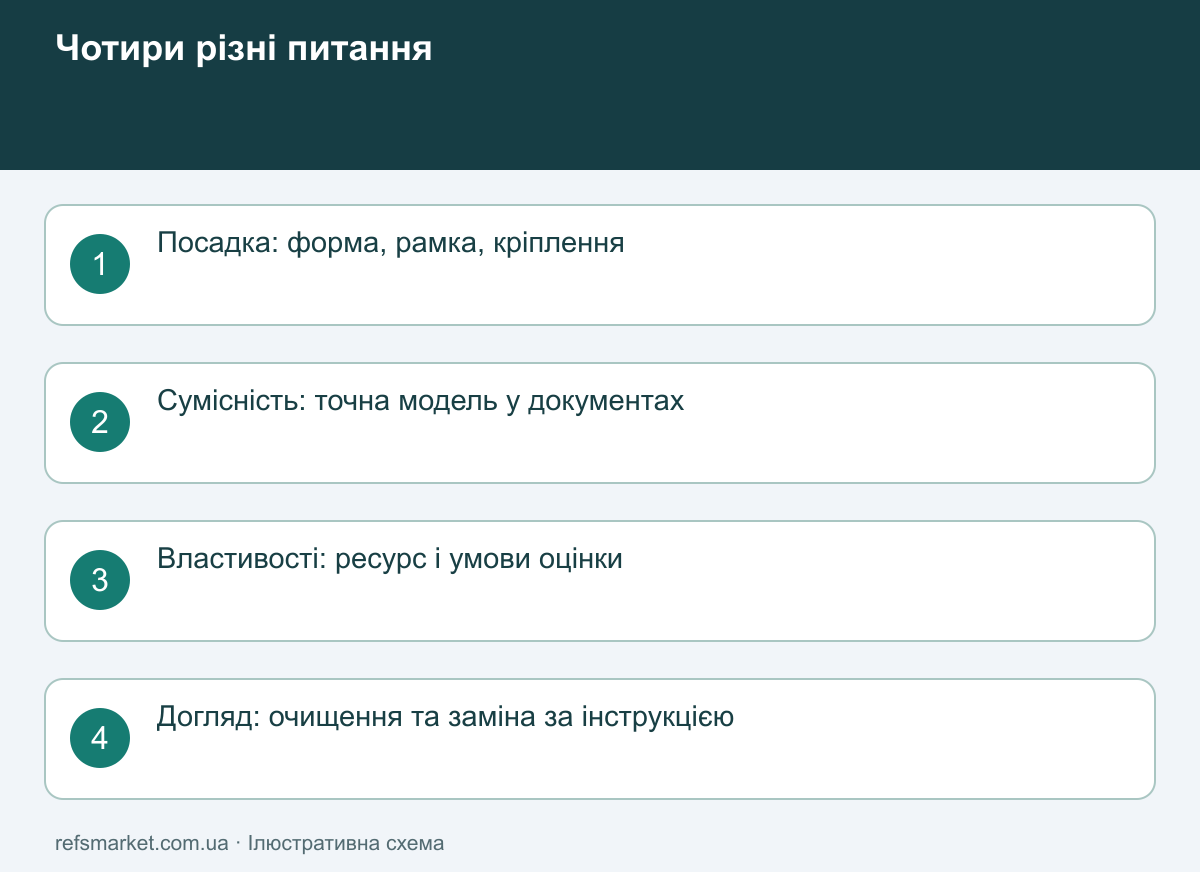The width and height of the screenshot is (1200, 872).
Task: Select the number 1 circle badge
Action: (x=100, y=264)
